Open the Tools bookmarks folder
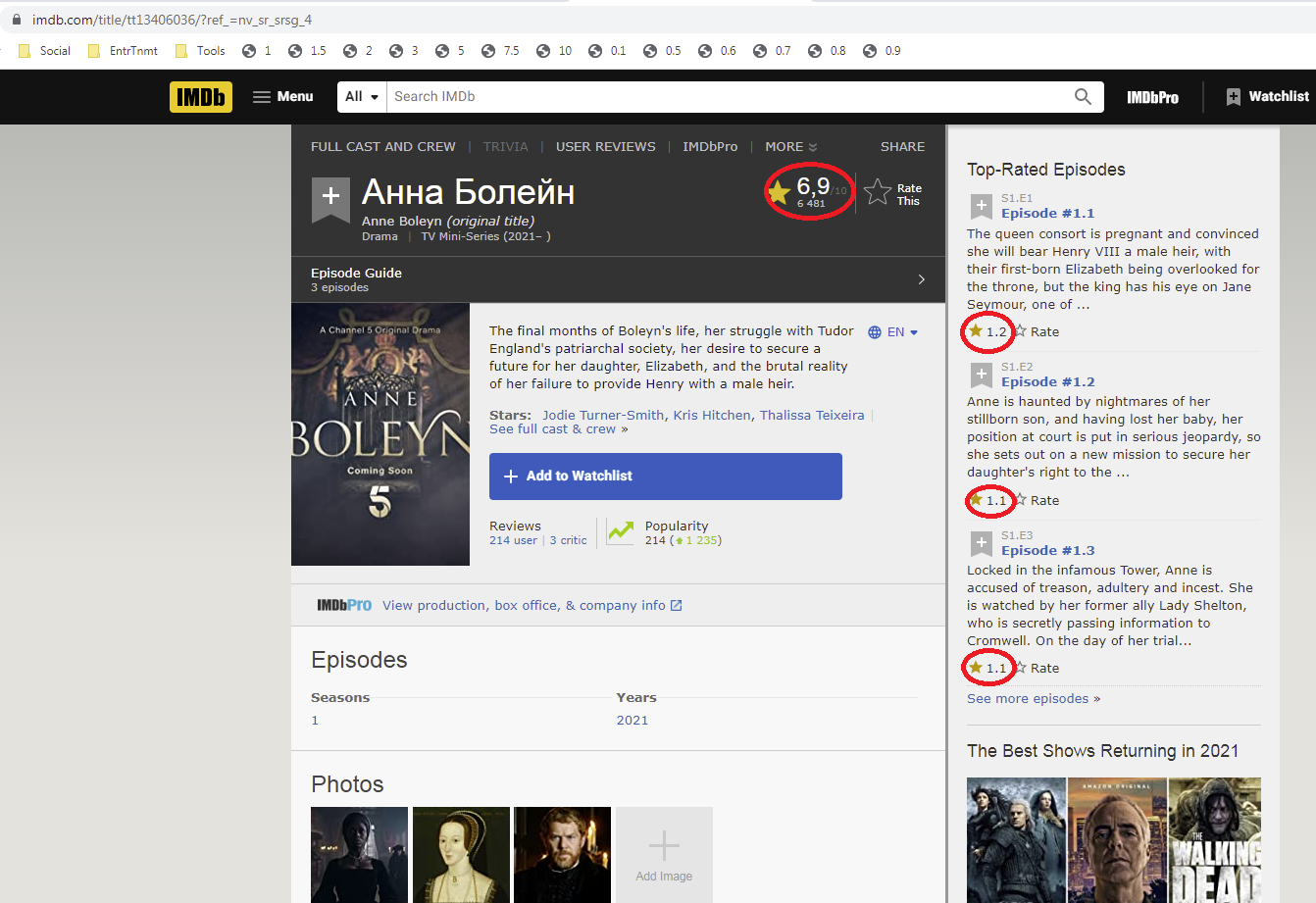Image resolution: width=1316 pixels, height=903 pixels. tap(200, 51)
